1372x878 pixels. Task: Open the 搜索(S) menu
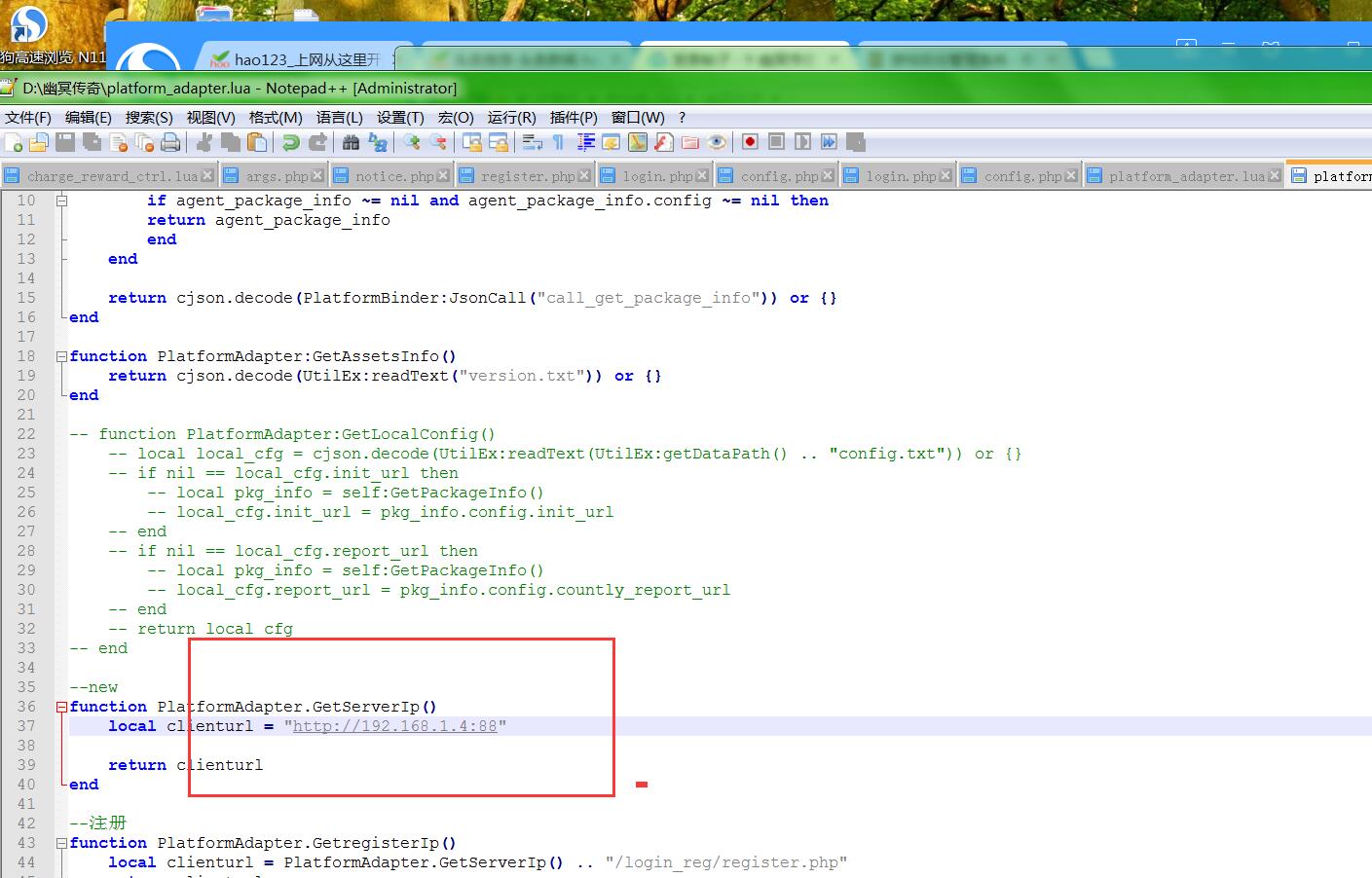click(148, 117)
